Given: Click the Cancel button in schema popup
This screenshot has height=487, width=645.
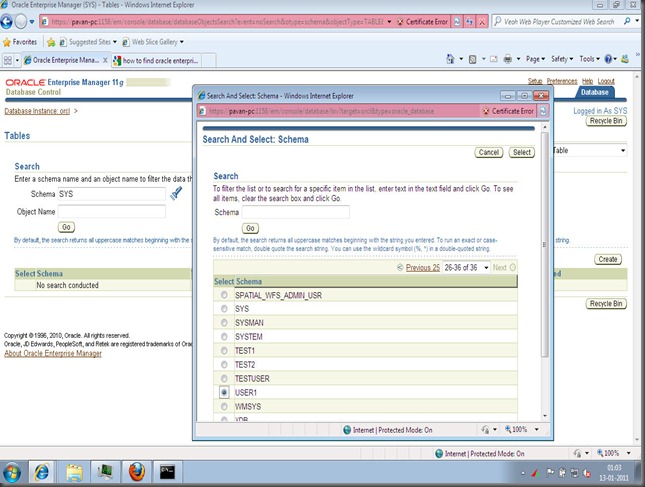Looking at the screenshot, I should [x=489, y=152].
